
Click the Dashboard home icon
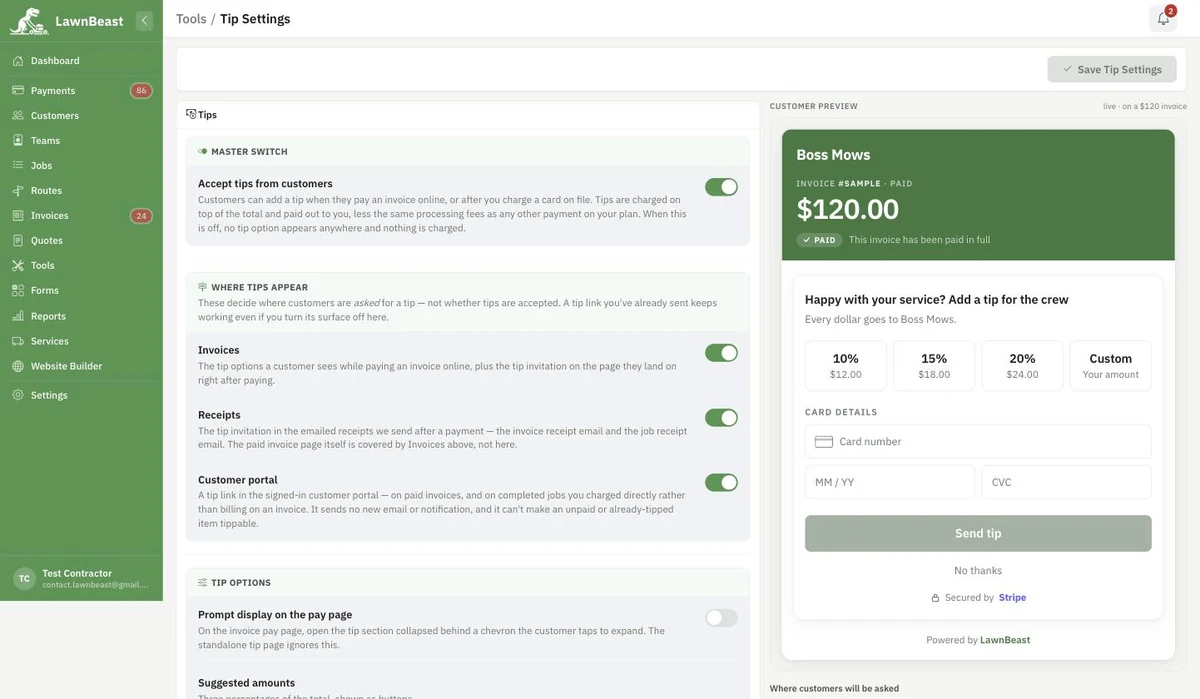coord(18,61)
